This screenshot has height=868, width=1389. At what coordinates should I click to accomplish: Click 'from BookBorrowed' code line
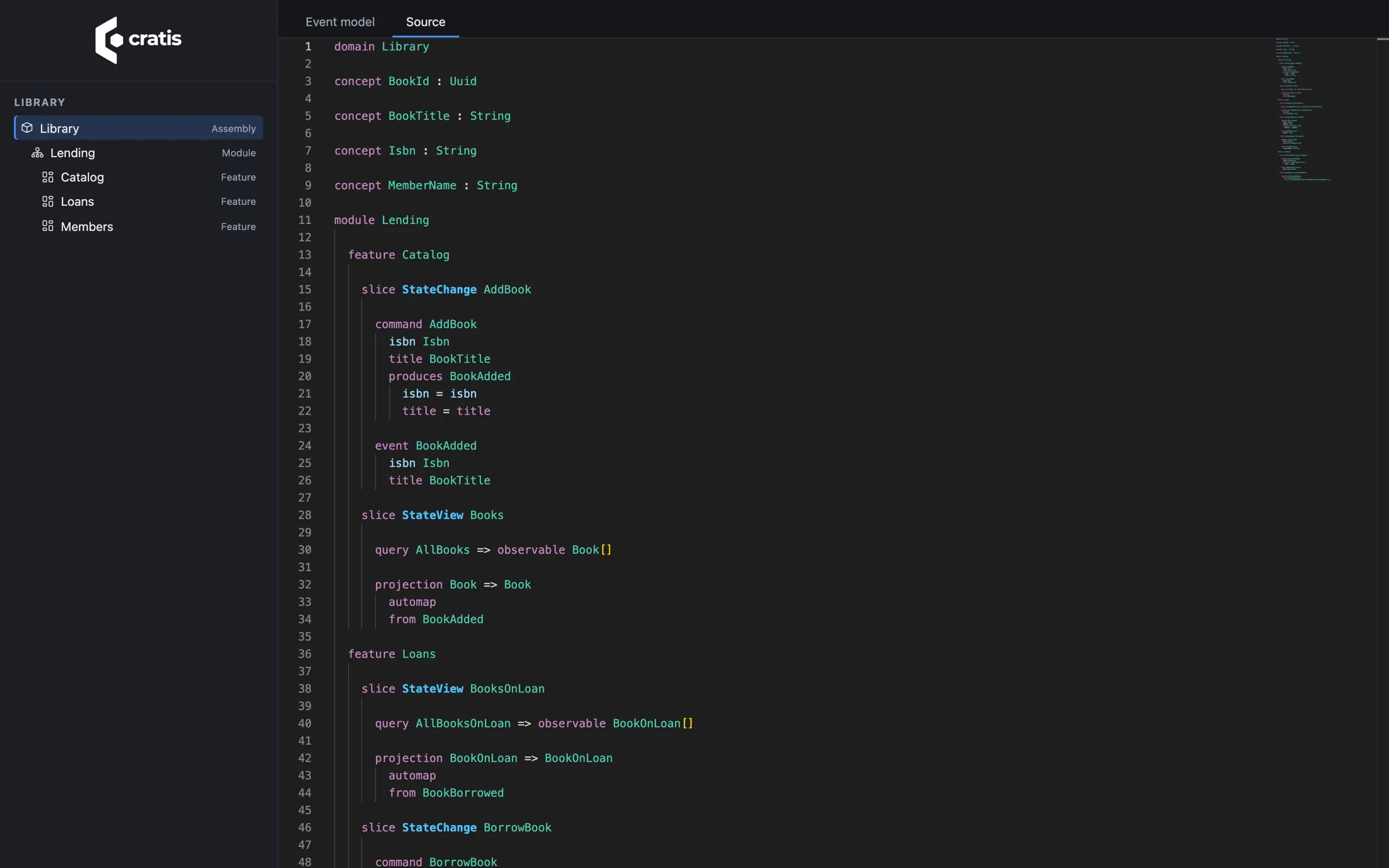tap(446, 793)
